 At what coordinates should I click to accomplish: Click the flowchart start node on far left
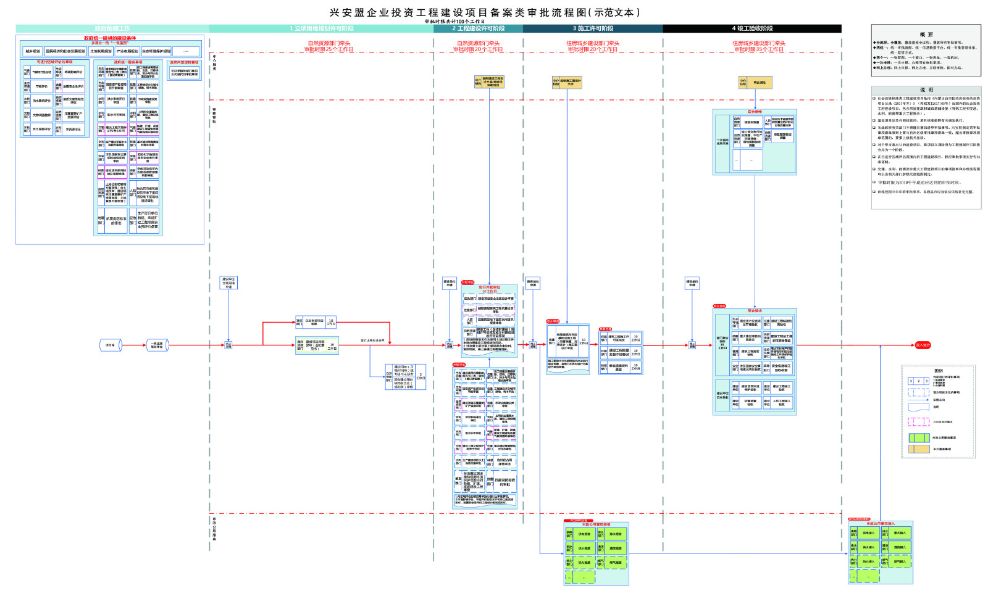[109, 345]
